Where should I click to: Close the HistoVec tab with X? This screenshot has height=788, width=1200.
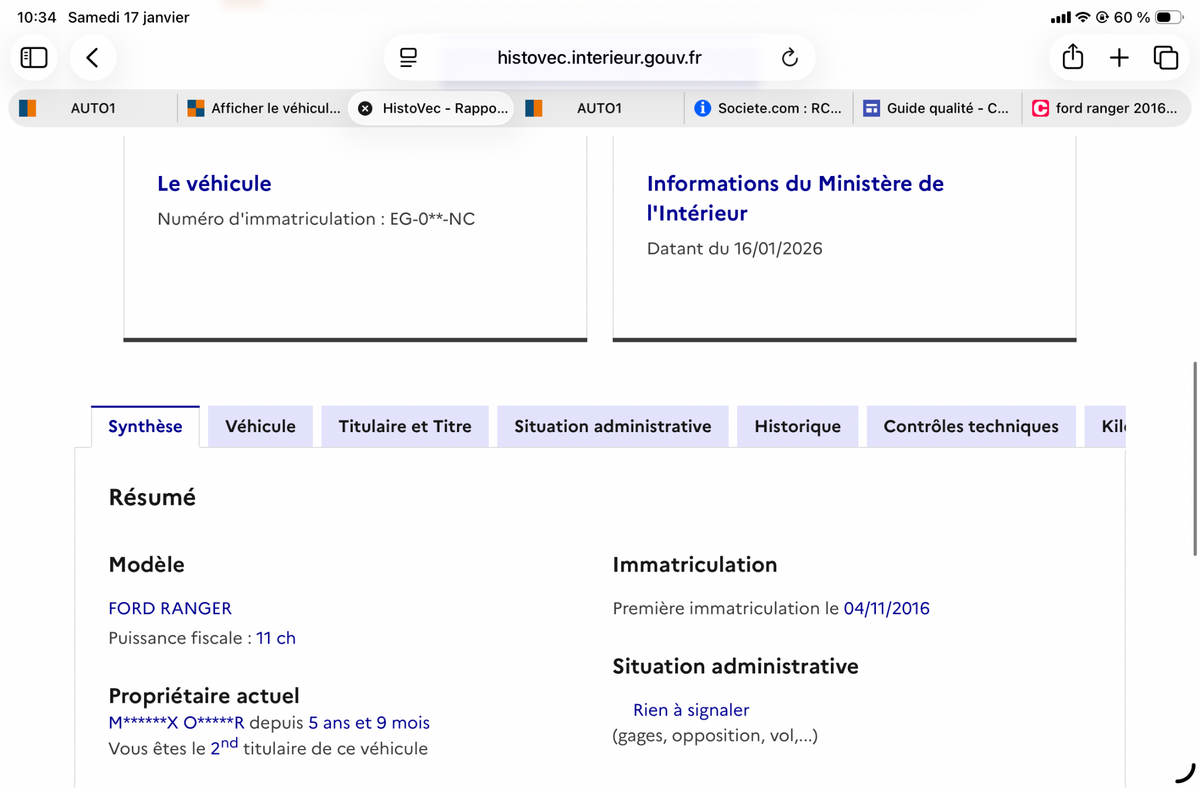[x=365, y=108]
